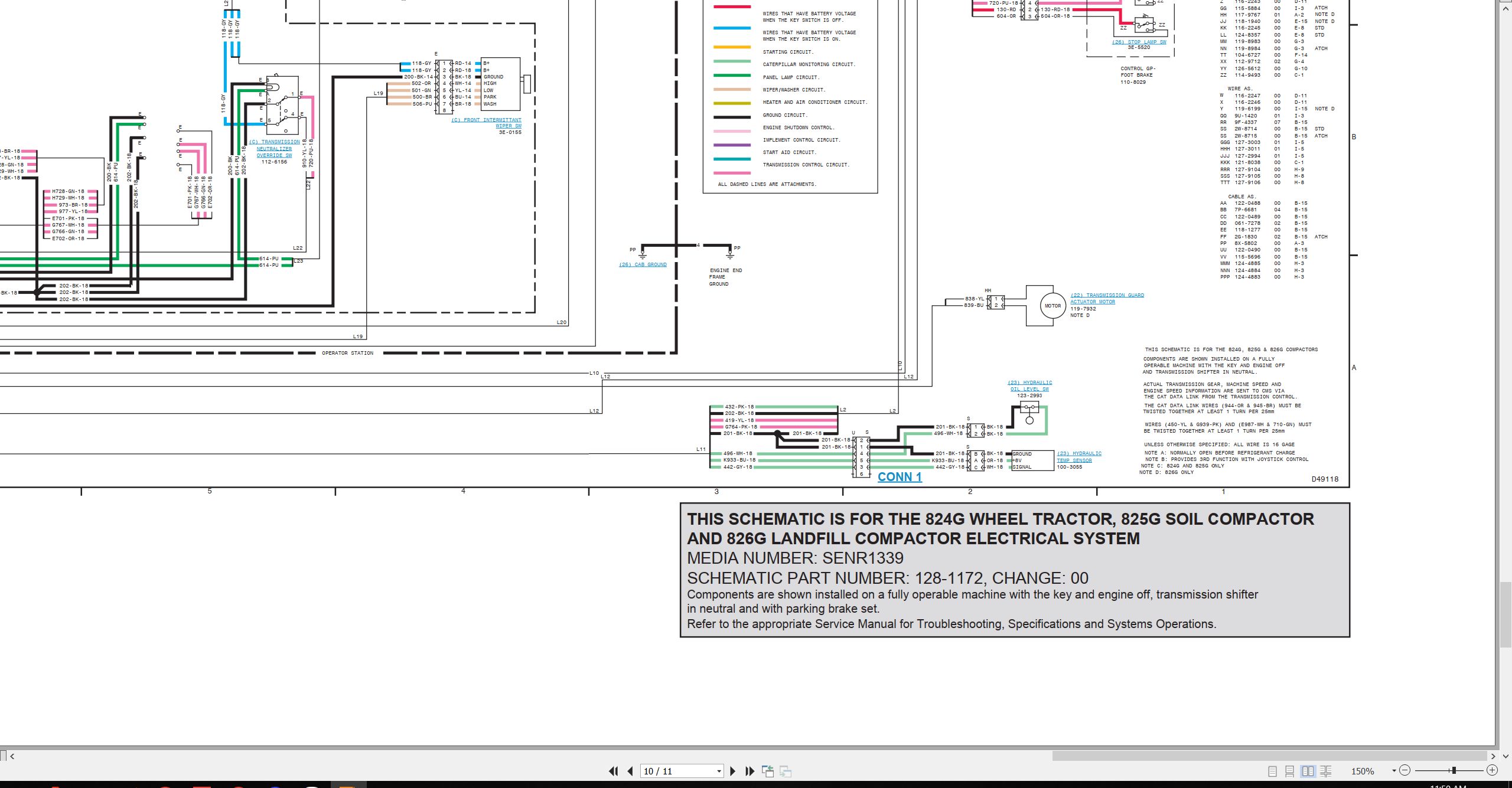This screenshot has width=1512, height=788.
Task: Click the 'IMPLEMENT CONTROL CIRCUIT.' legend entry
Action: coord(801,140)
